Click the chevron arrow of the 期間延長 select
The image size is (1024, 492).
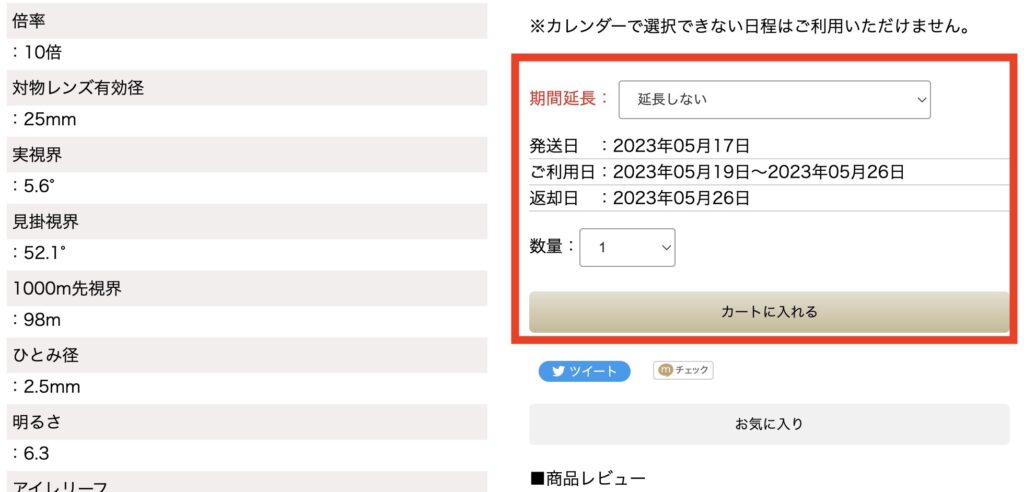click(x=921, y=100)
